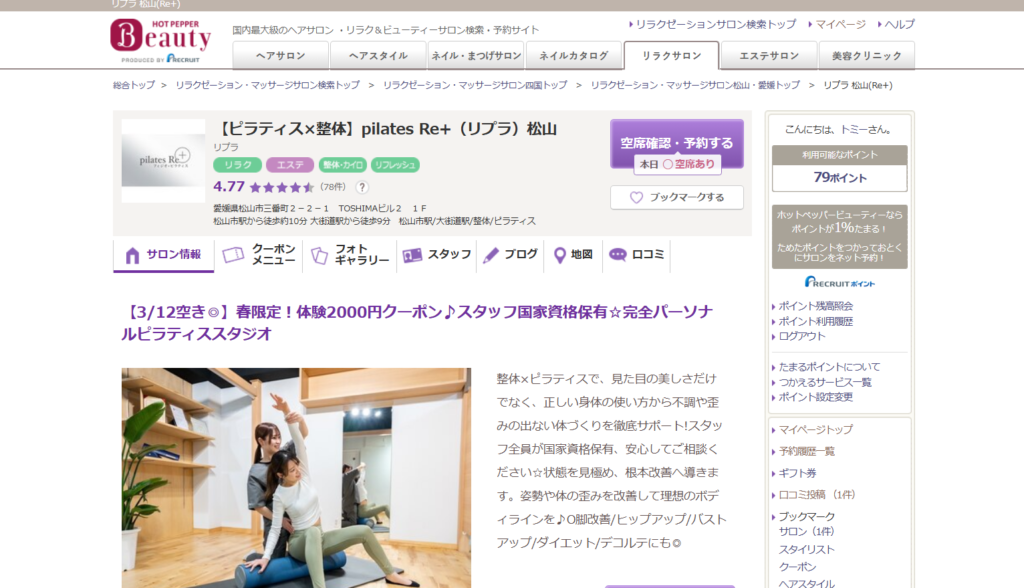This screenshot has width=1024, height=588.
Task: Open the エステサロン tab
Action: [x=768, y=56]
